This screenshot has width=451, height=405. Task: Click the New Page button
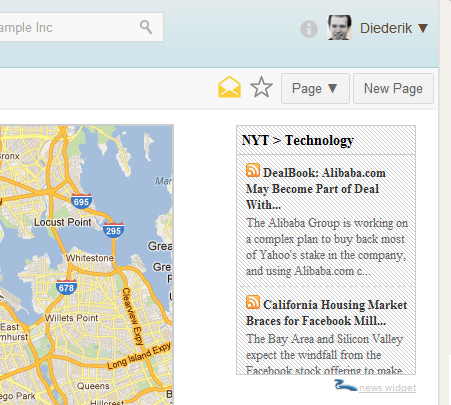pos(393,89)
